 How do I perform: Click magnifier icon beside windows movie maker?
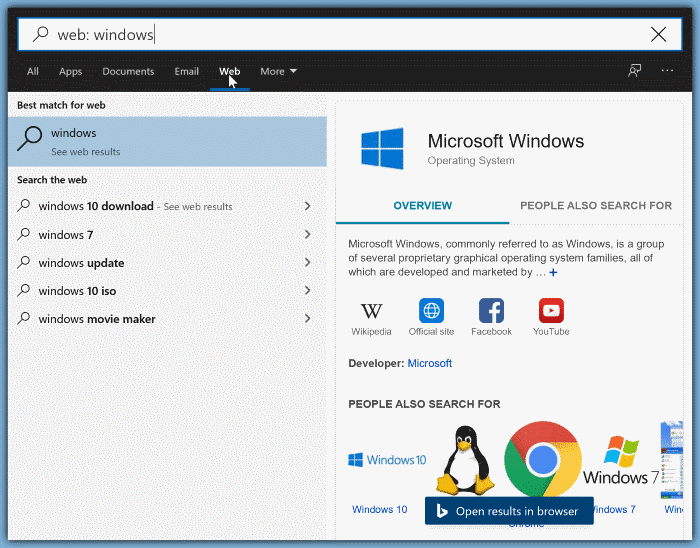pyautogui.click(x=24, y=318)
